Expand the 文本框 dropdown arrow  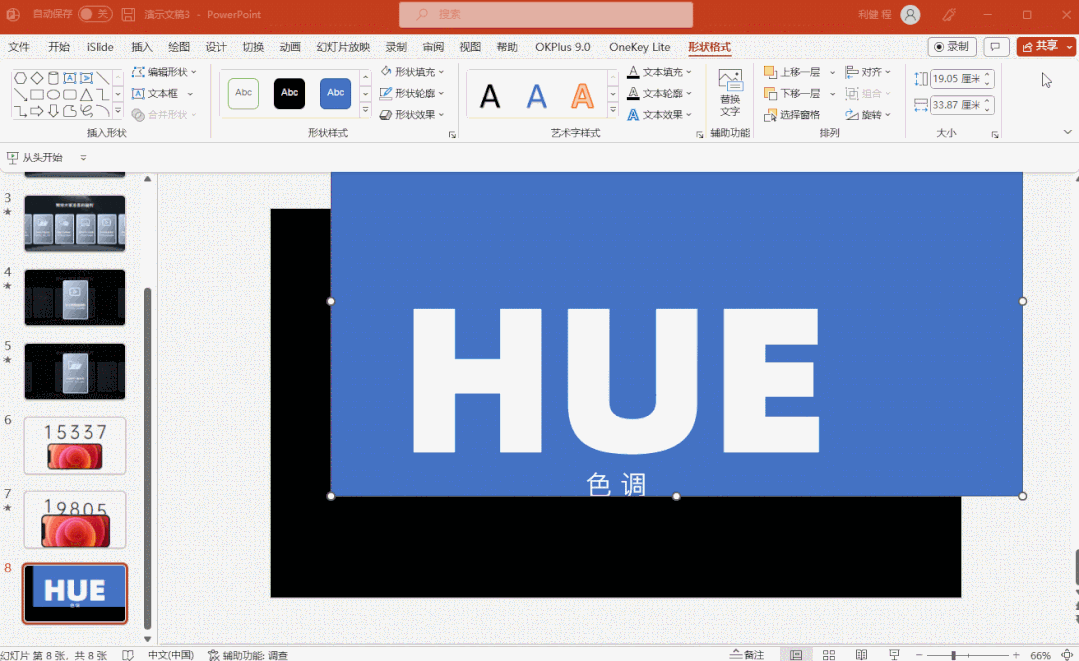point(190,94)
